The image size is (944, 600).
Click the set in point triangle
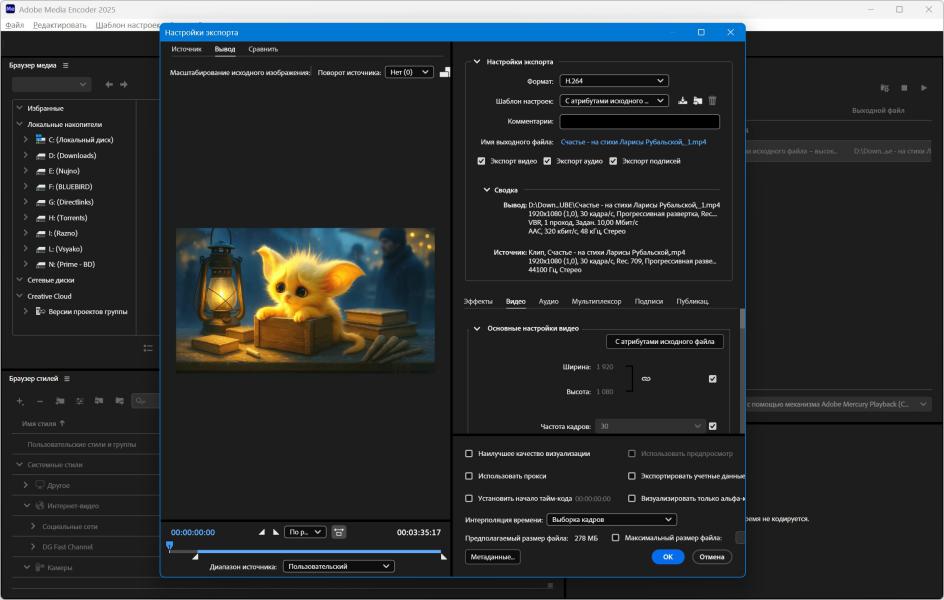click(262, 532)
